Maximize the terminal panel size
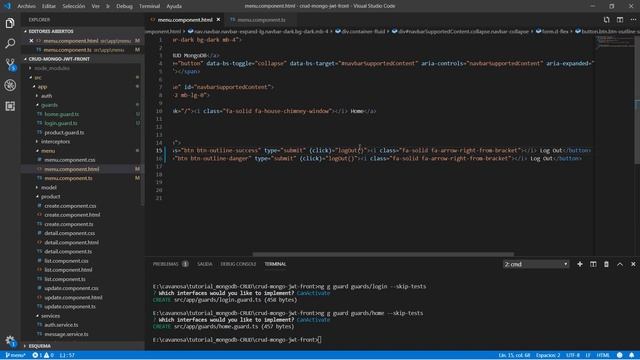The width and height of the screenshot is (640, 360). click(620, 264)
